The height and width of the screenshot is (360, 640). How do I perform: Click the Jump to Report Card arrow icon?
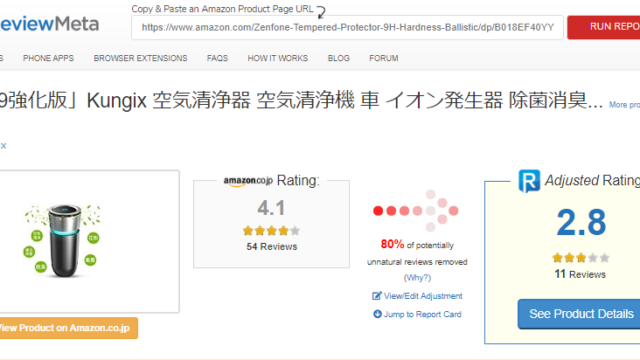tap(377, 314)
